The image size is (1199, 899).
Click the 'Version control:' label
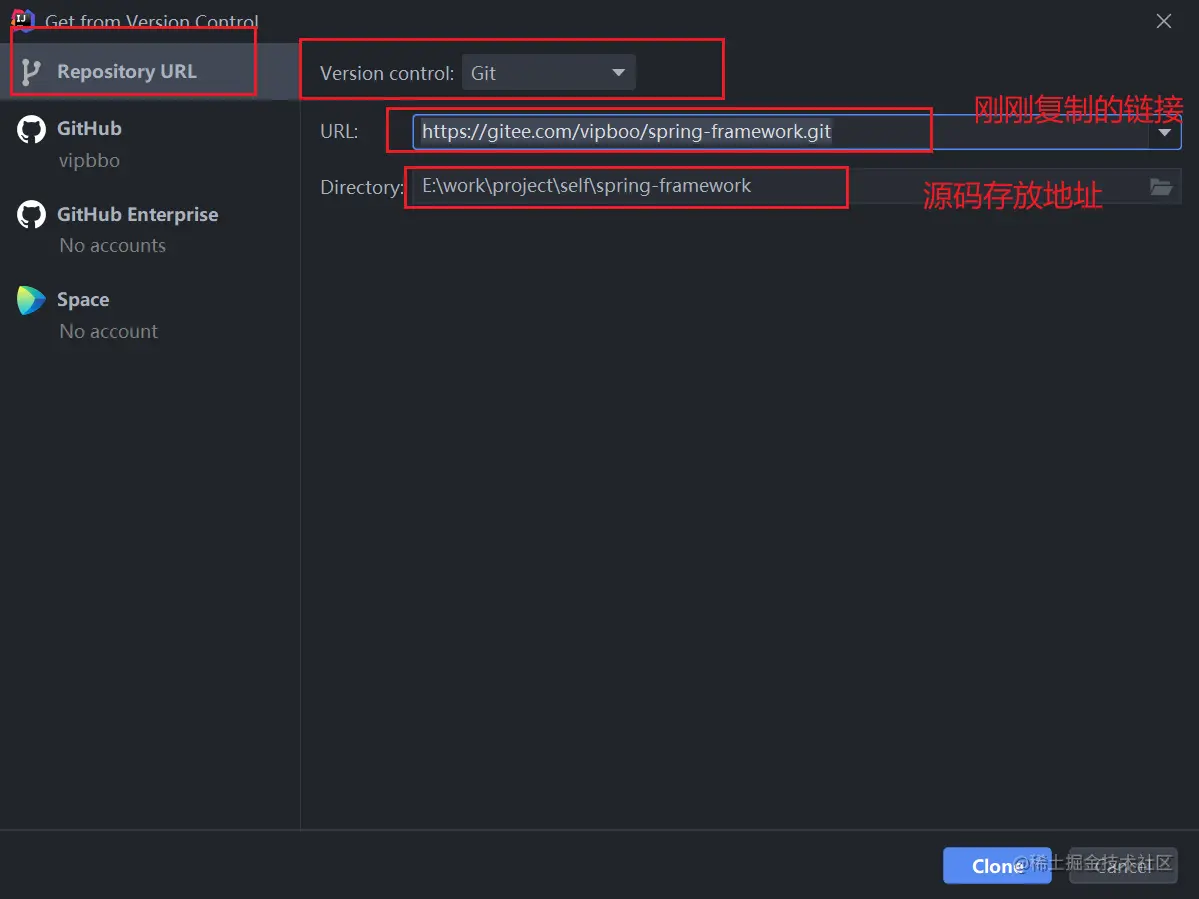(x=387, y=73)
